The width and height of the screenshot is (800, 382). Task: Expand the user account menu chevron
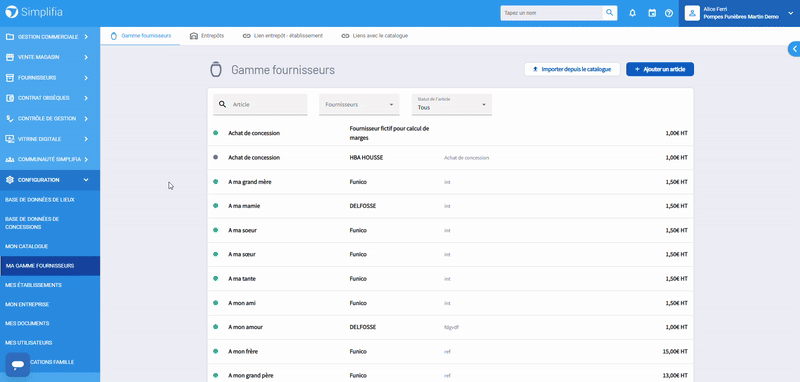(x=791, y=14)
